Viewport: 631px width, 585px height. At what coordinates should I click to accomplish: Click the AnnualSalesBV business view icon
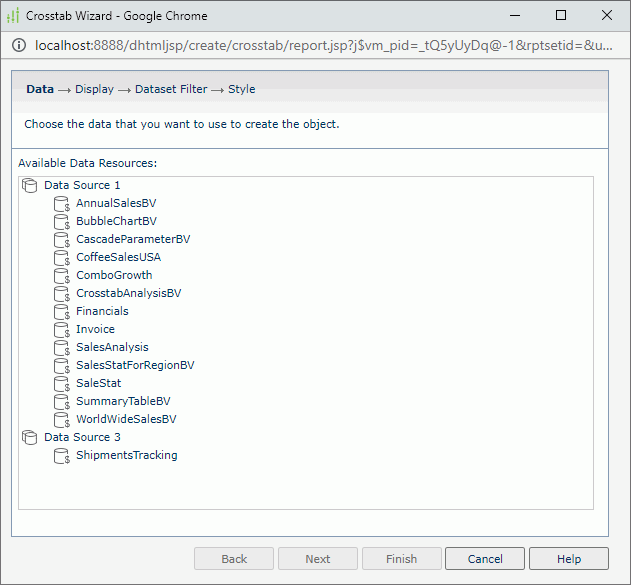(x=62, y=204)
